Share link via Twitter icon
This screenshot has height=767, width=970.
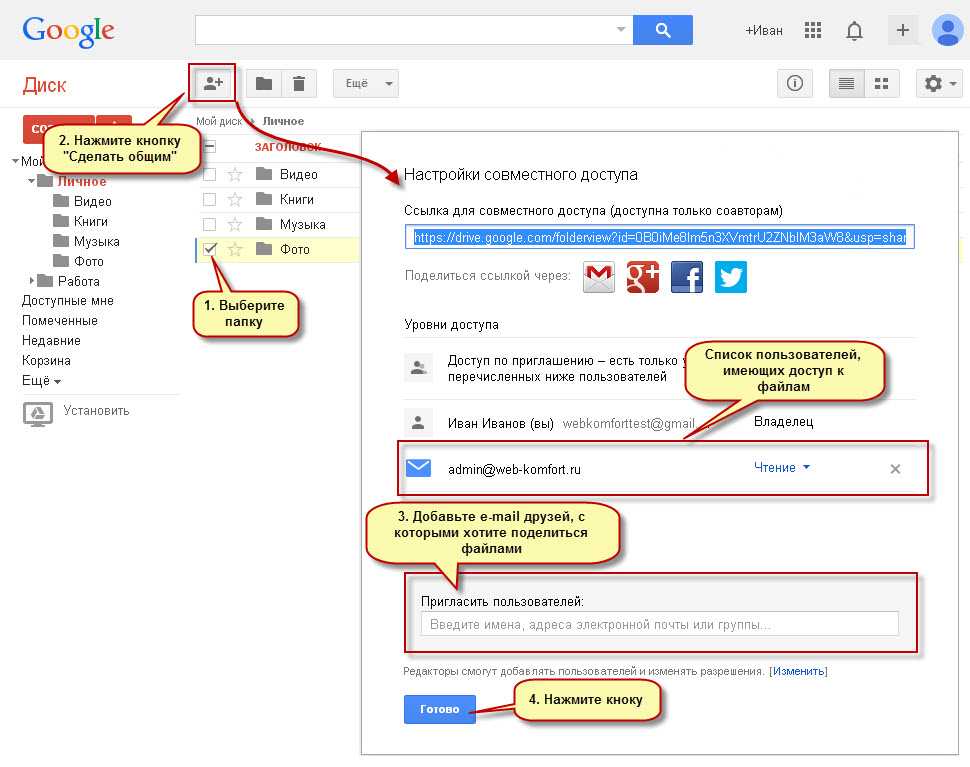[731, 276]
